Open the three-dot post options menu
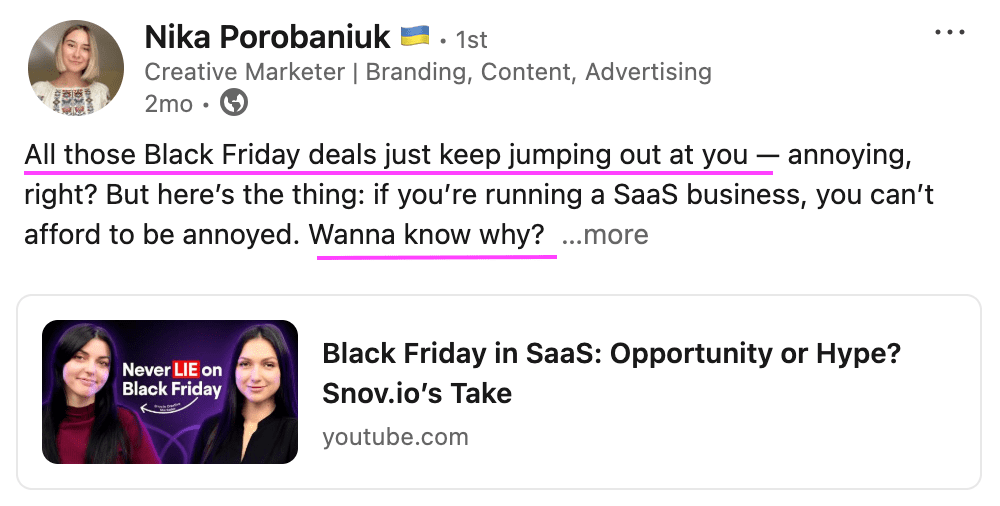Image resolution: width=1000 pixels, height=506 pixels. [x=949, y=33]
